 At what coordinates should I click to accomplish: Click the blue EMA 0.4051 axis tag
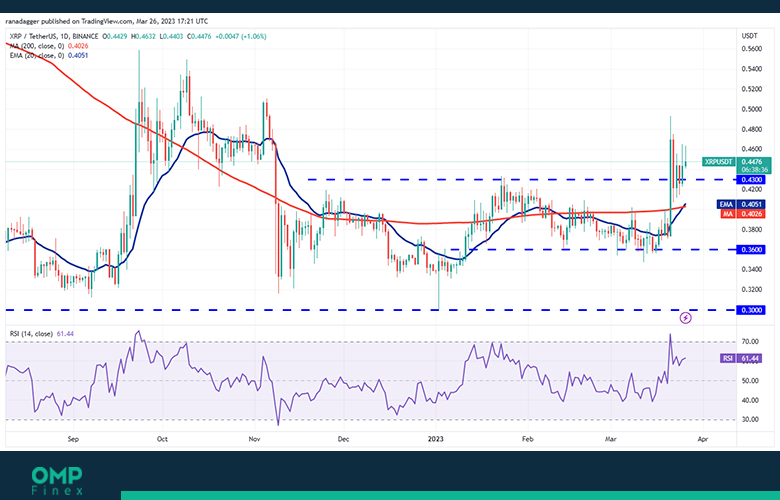(x=741, y=204)
